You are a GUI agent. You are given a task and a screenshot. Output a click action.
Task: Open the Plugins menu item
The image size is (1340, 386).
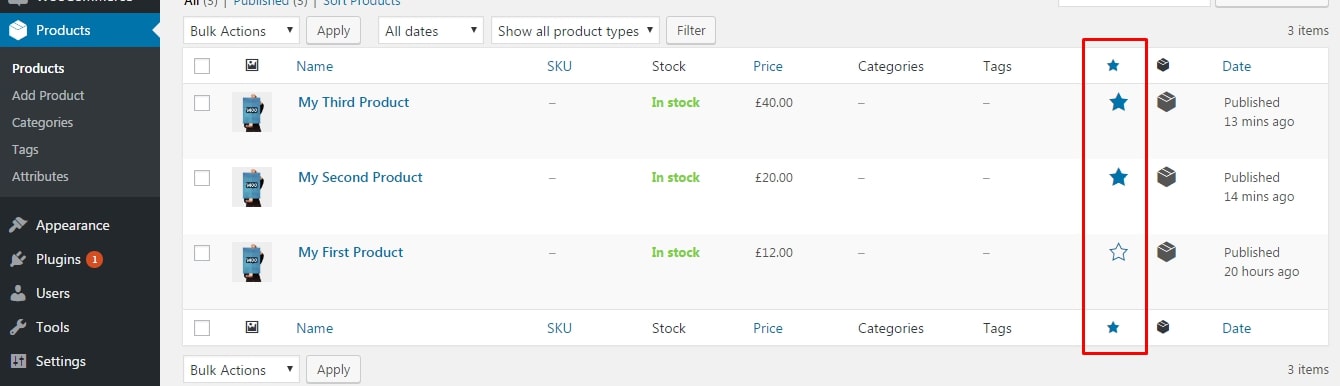tap(58, 259)
